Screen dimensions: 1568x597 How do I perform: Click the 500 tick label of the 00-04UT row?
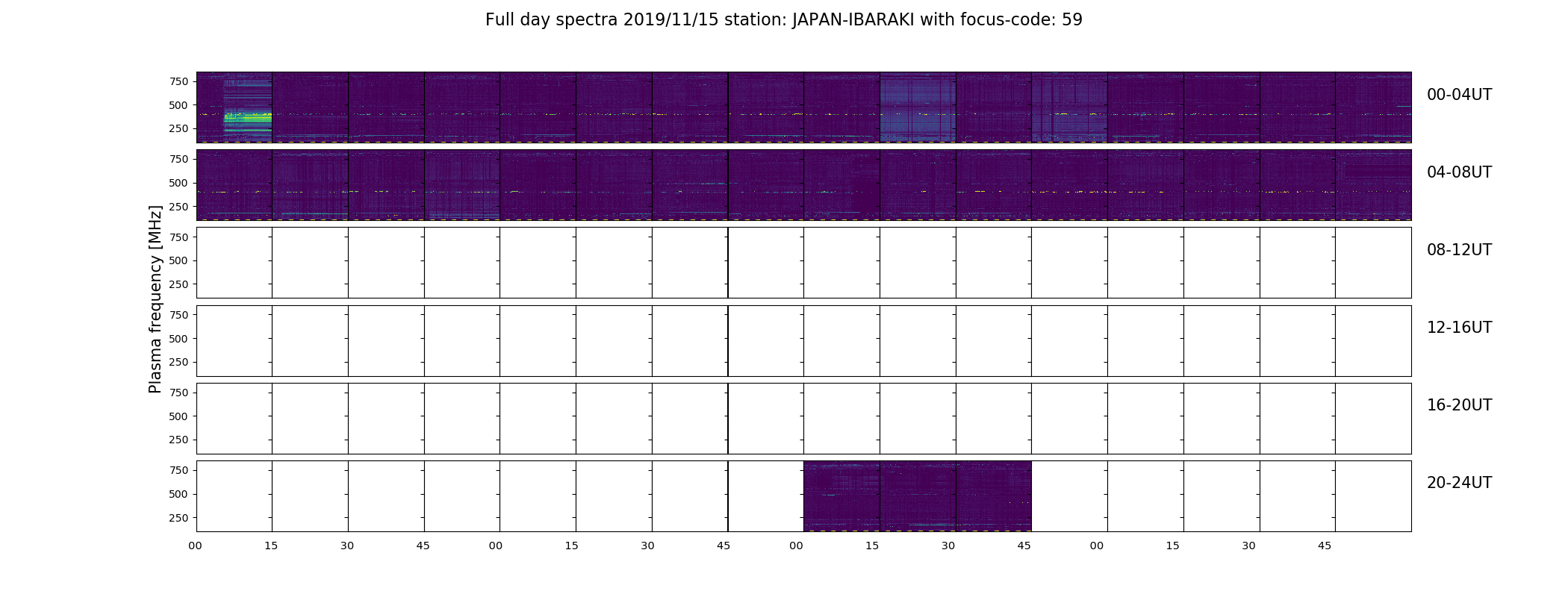pyautogui.click(x=178, y=106)
